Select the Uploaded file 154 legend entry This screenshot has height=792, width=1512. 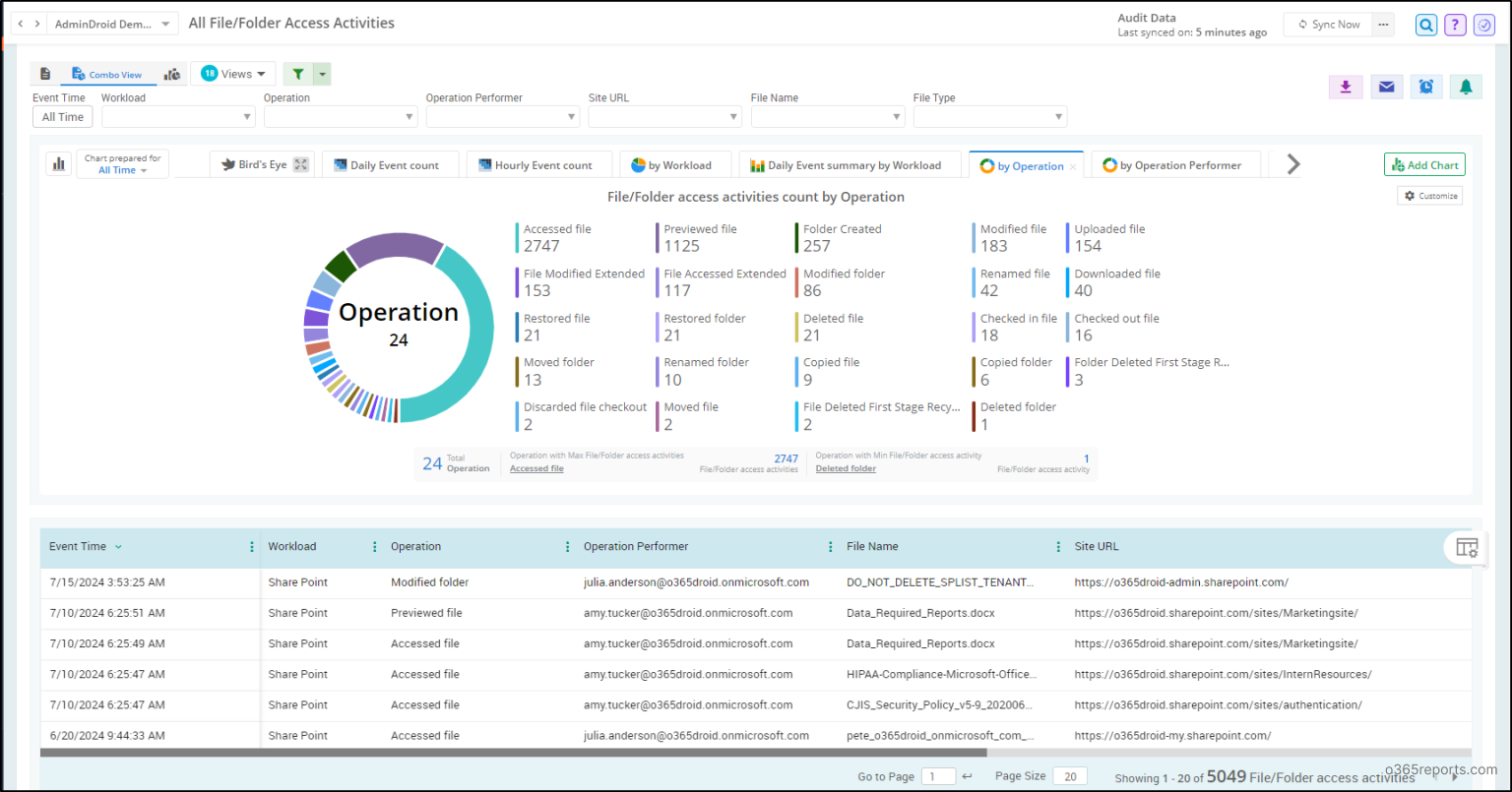[1105, 237]
